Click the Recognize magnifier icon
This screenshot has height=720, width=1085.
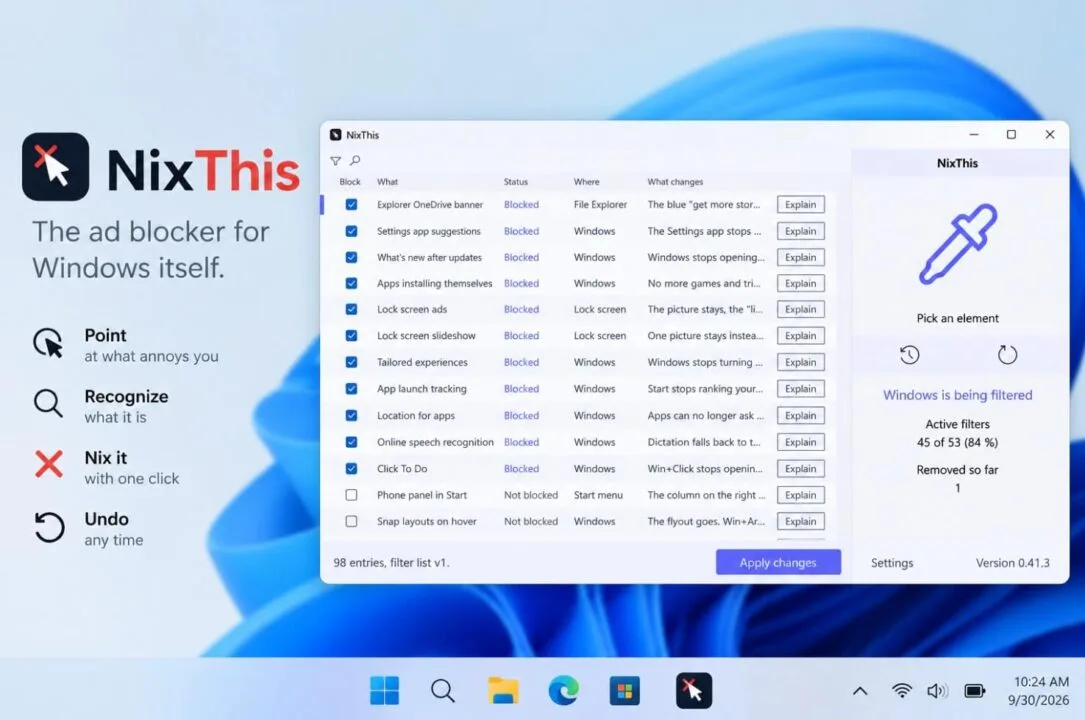pyautogui.click(x=48, y=403)
